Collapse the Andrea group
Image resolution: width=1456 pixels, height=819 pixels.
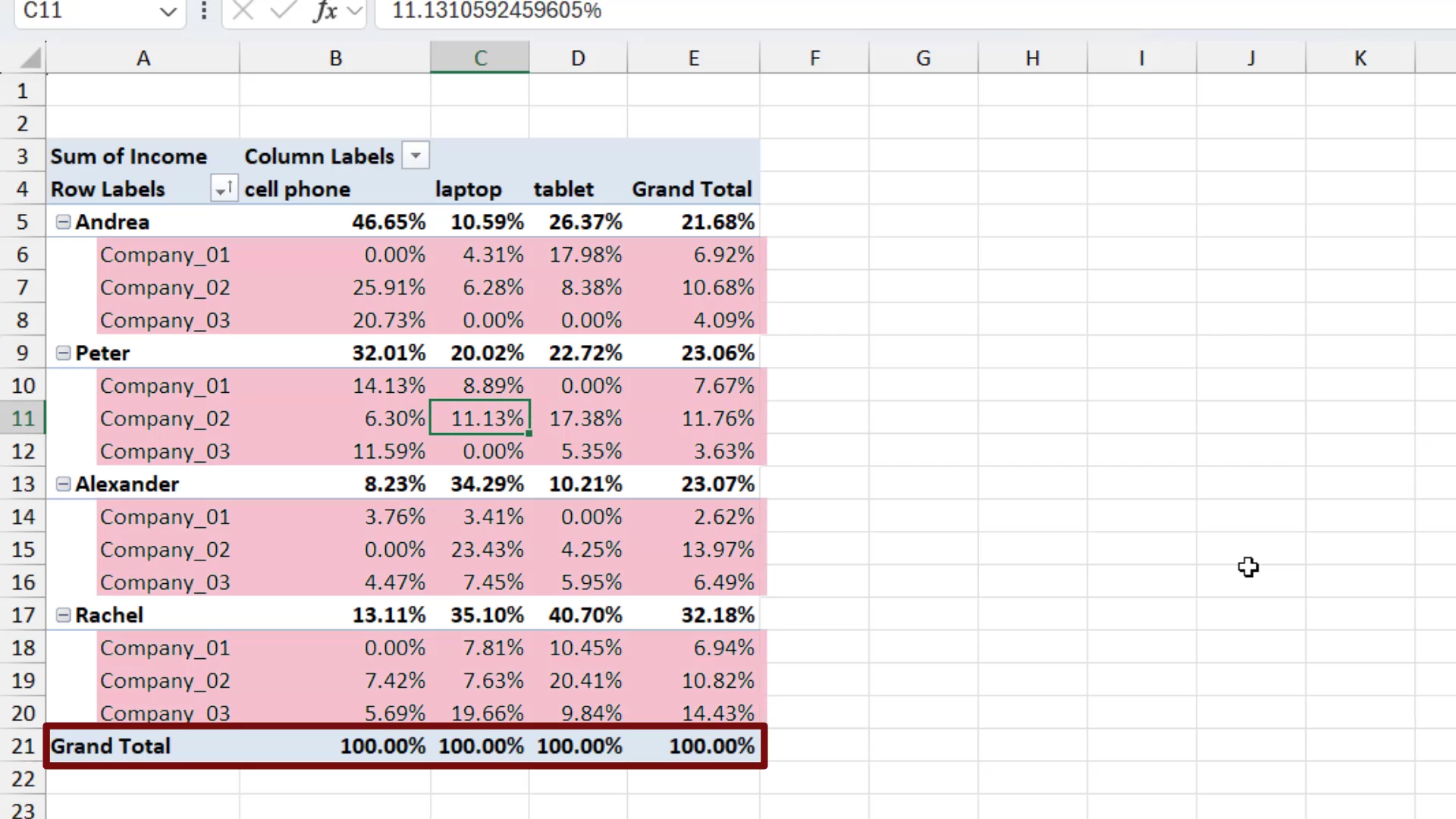(64, 221)
